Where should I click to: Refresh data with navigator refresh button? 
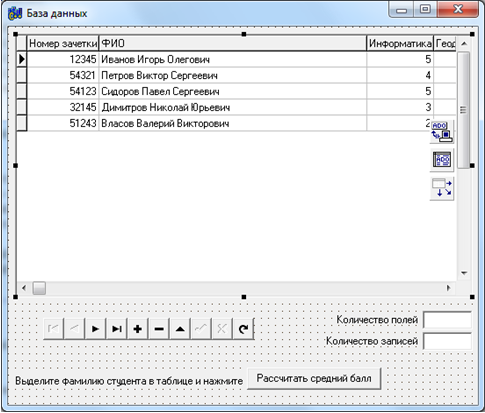point(243,329)
